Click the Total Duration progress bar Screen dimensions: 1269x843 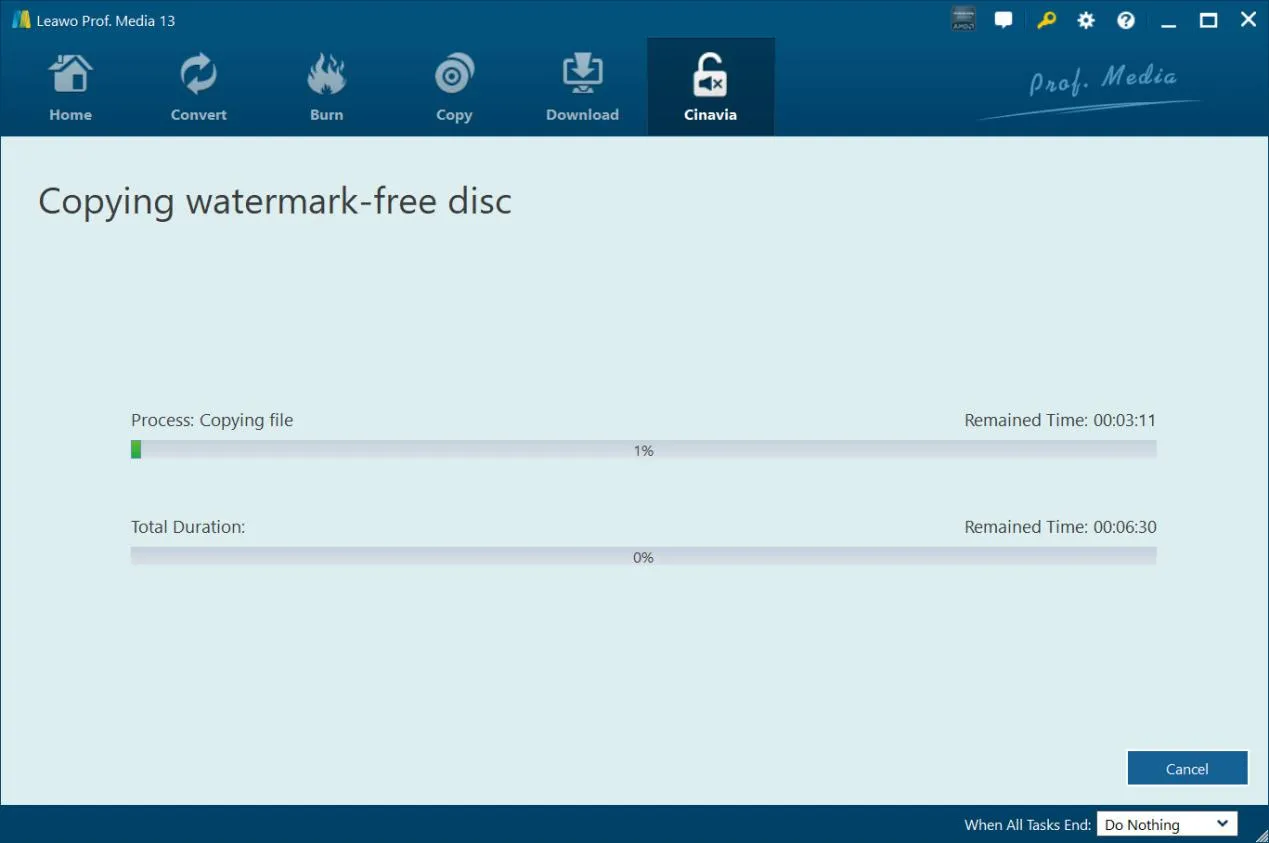pyautogui.click(x=643, y=557)
